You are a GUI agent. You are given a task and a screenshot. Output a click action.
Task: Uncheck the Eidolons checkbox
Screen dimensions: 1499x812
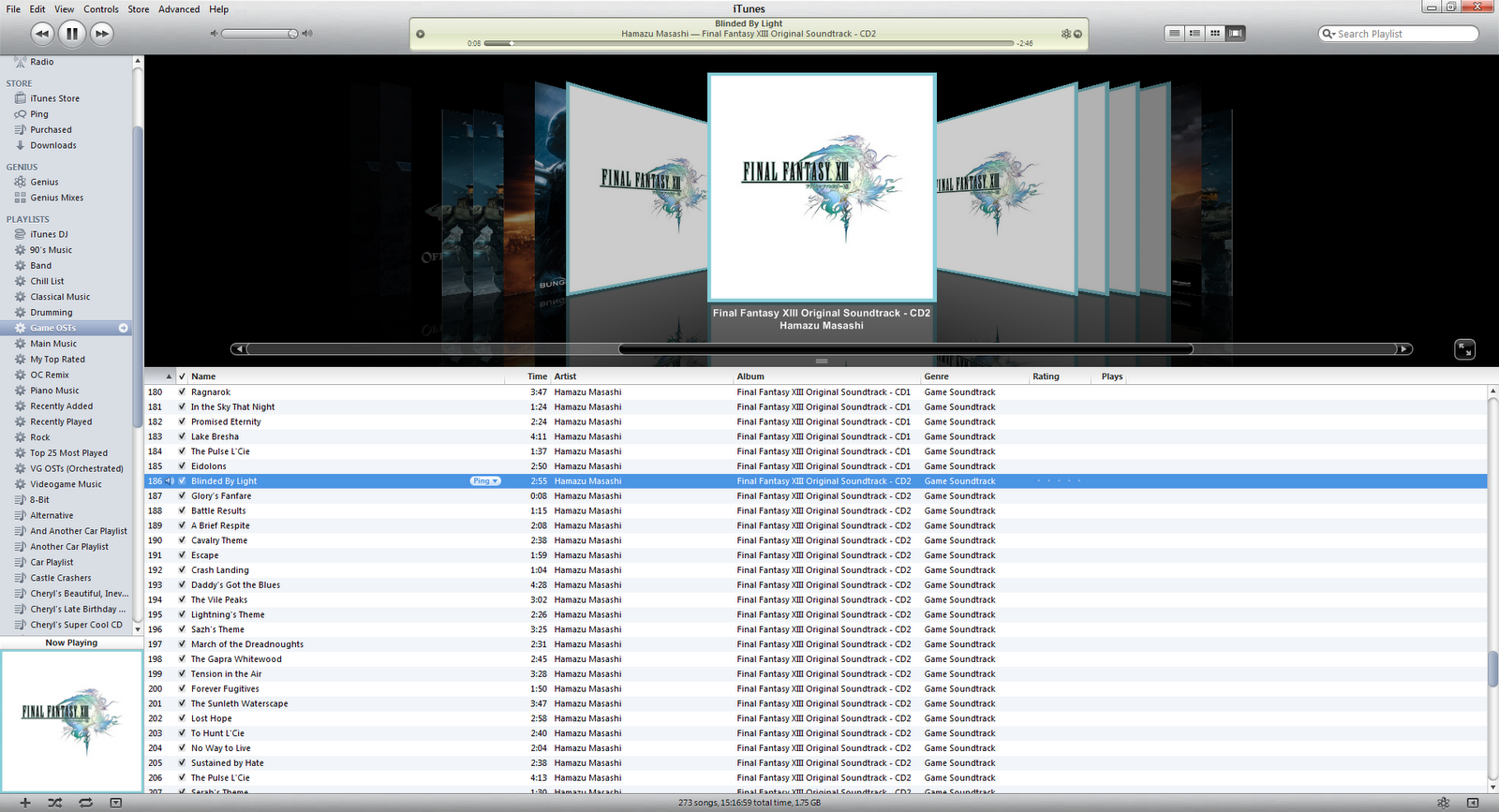click(182, 466)
